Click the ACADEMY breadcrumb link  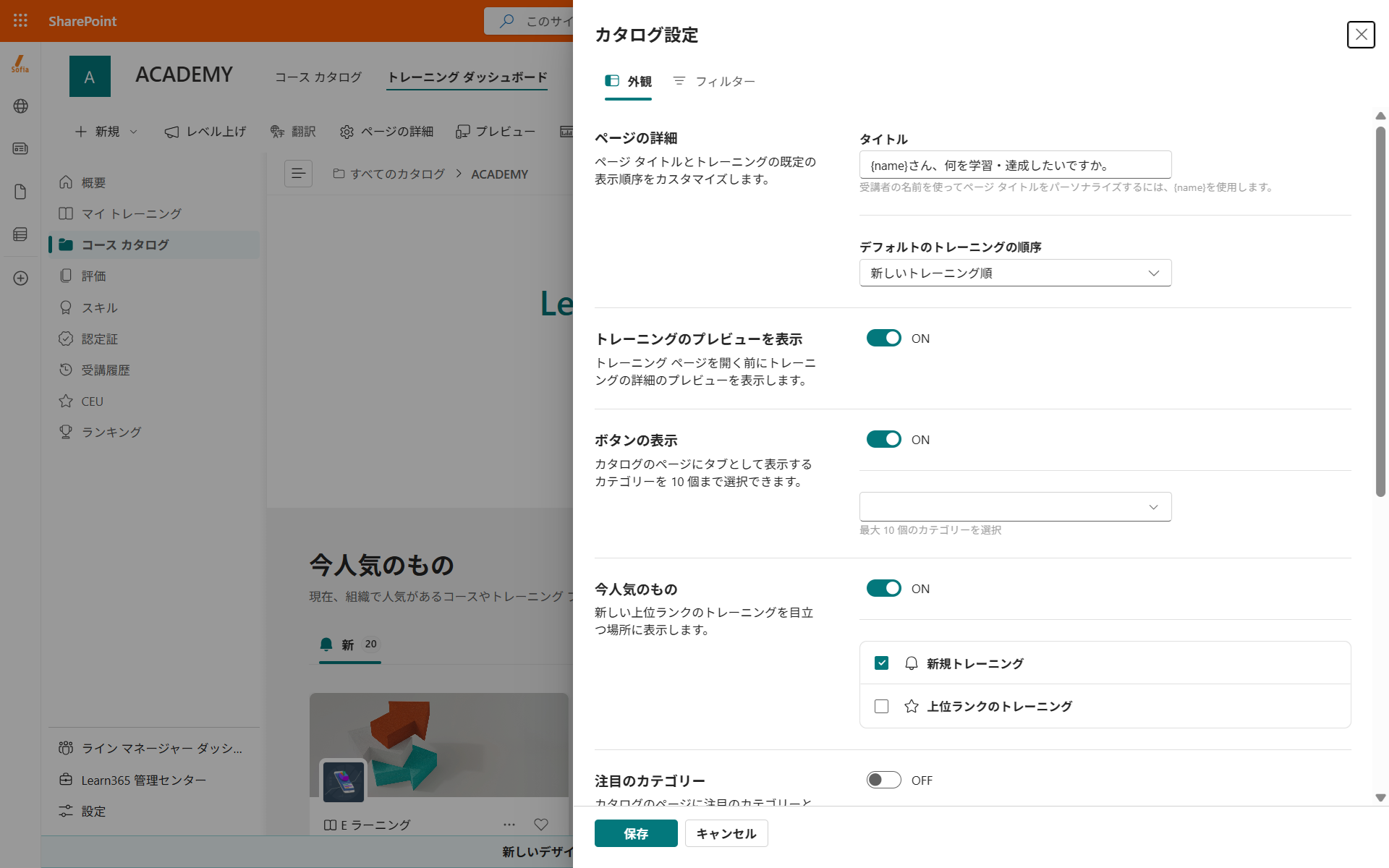click(500, 174)
